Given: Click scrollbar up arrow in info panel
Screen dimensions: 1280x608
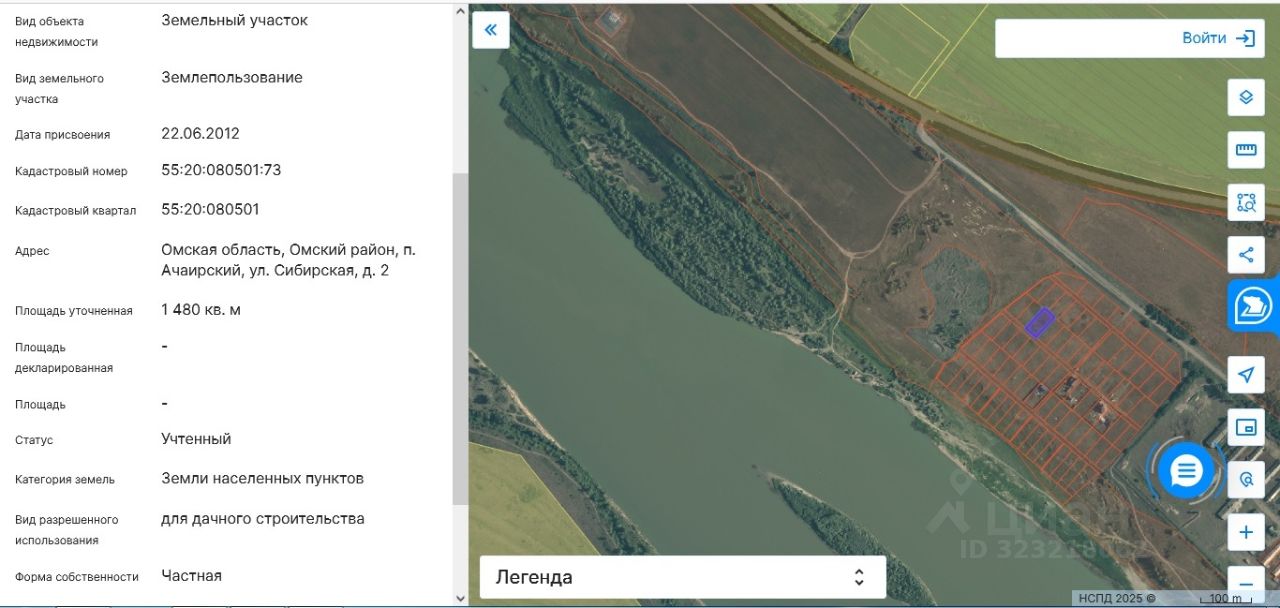Looking at the screenshot, I should pyautogui.click(x=460, y=11).
